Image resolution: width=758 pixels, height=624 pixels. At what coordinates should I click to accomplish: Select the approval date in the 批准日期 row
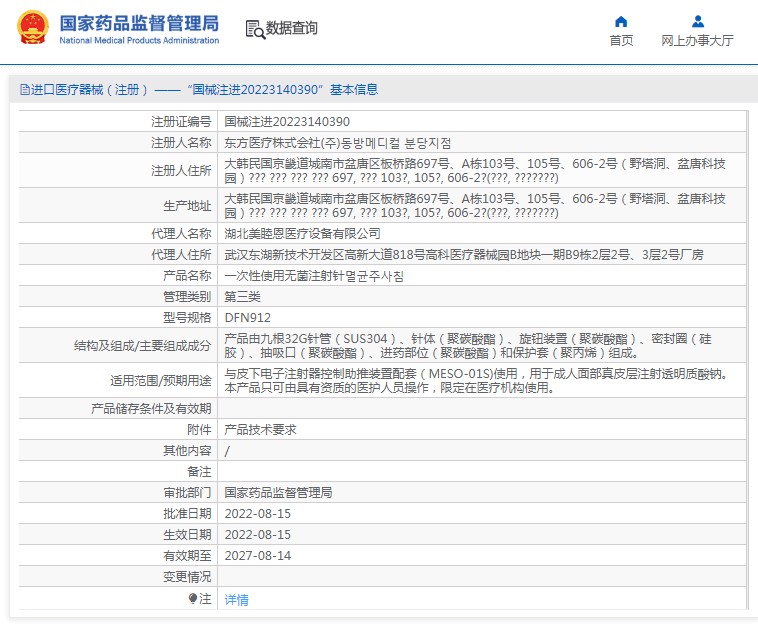(x=258, y=514)
